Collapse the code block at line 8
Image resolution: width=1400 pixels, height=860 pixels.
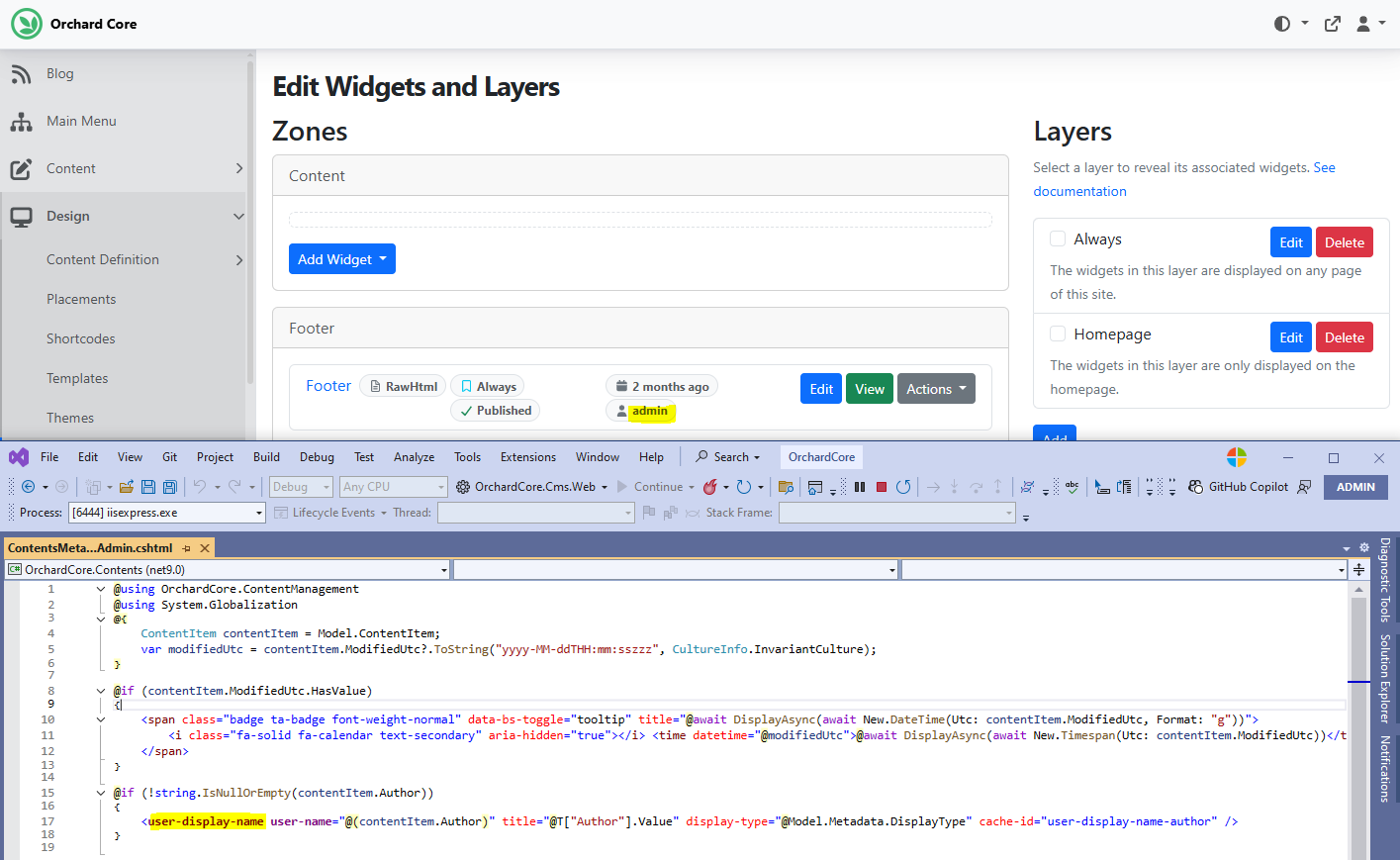[x=101, y=691]
